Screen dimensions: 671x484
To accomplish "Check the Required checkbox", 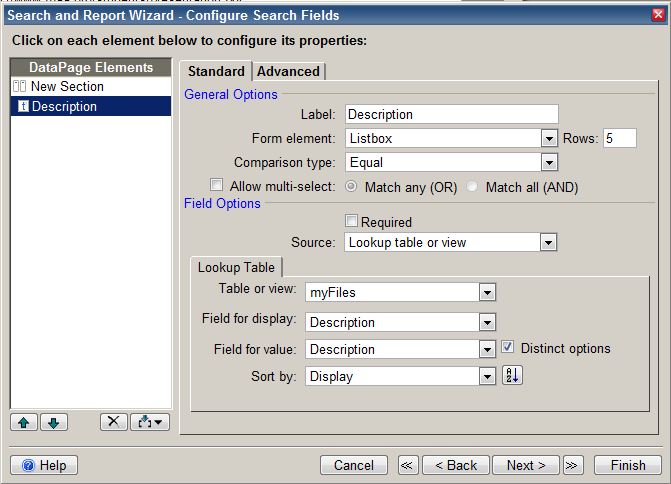I will point(351,221).
